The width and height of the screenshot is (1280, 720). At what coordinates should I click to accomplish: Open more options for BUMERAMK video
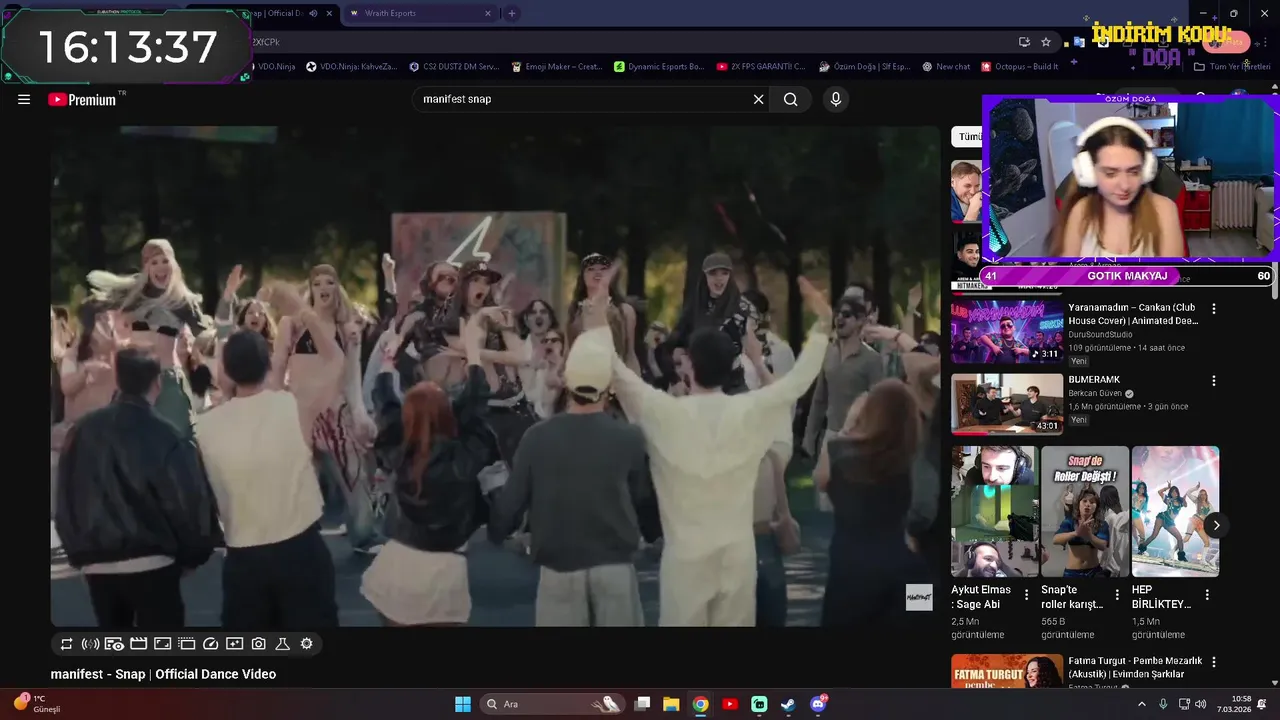click(1214, 381)
